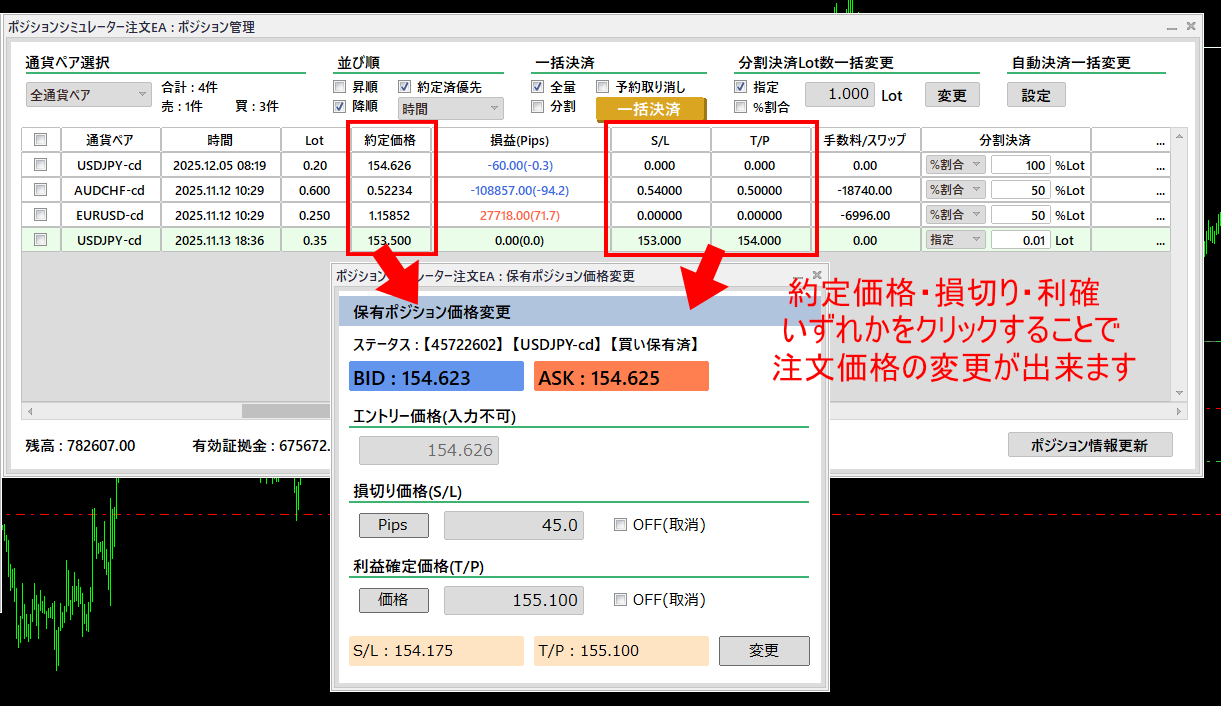Check OFF(取消) for the take-profit price
This screenshot has height=706, width=1221.
[x=621, y=600]
